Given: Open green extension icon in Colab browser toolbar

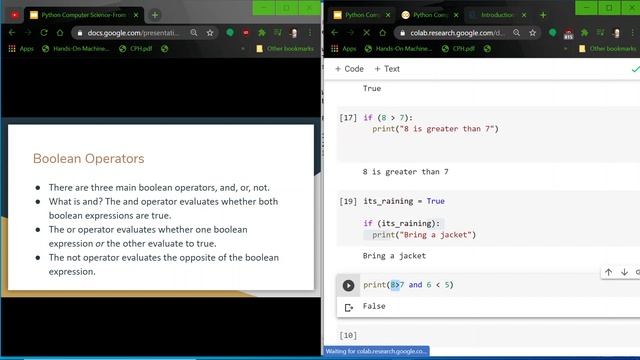Looking at the screenshot, I should click(x=553, y=33).
